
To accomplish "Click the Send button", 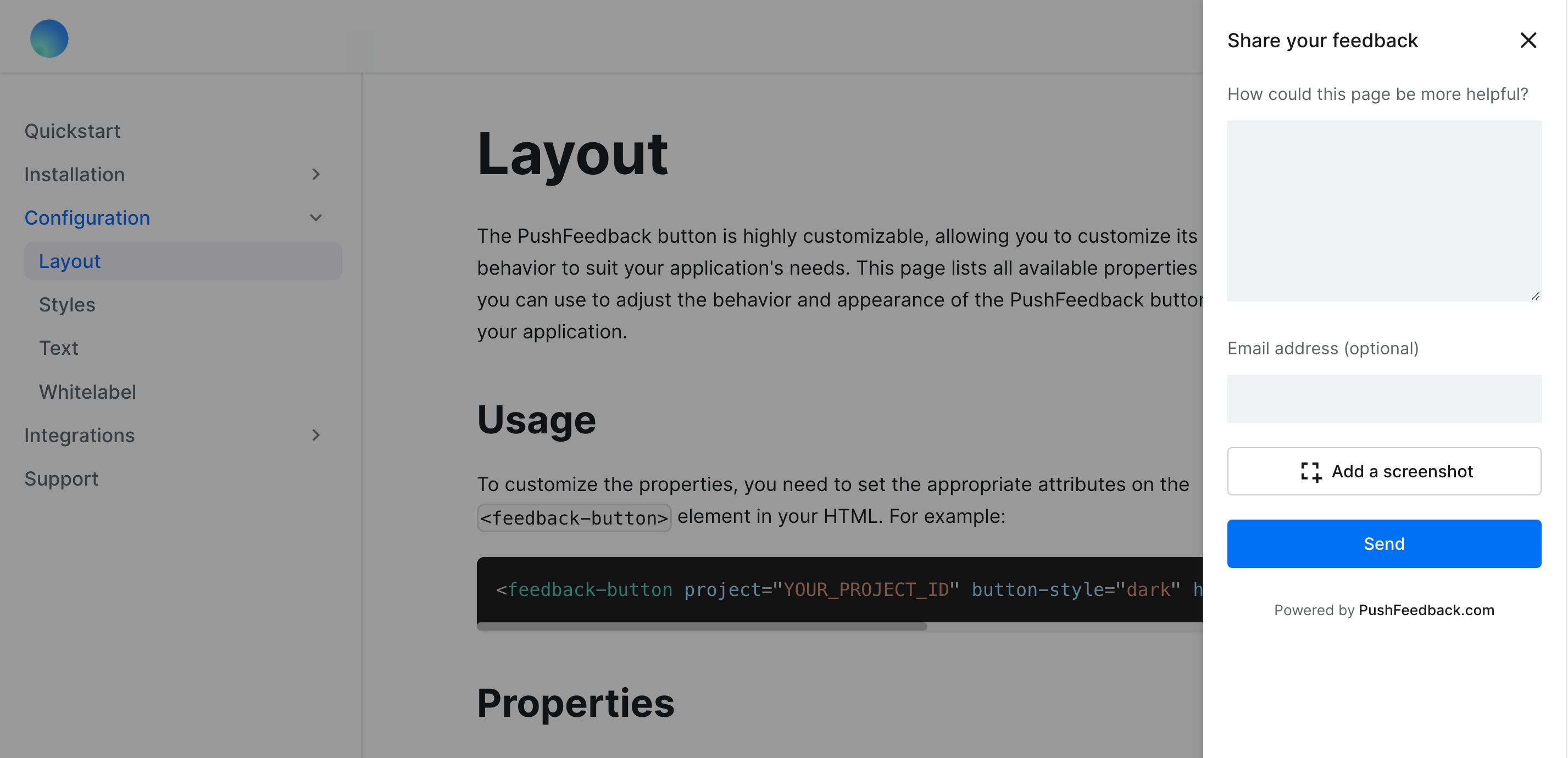I will pyautogui.click(x=1383, y=543).
